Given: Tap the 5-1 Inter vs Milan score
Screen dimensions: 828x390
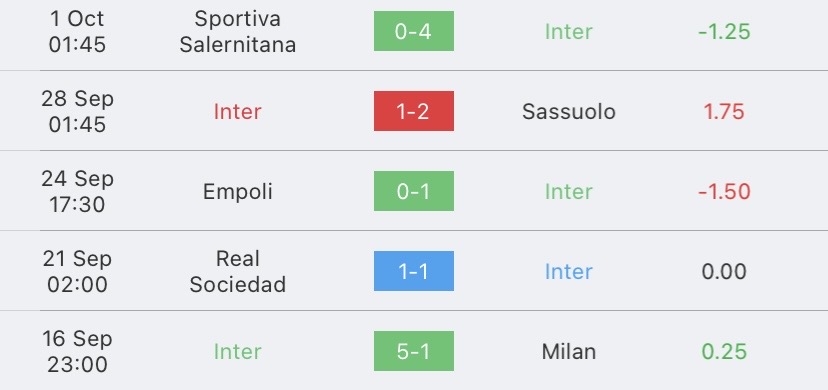Looking at the screenshot, I should click(413, 351).
